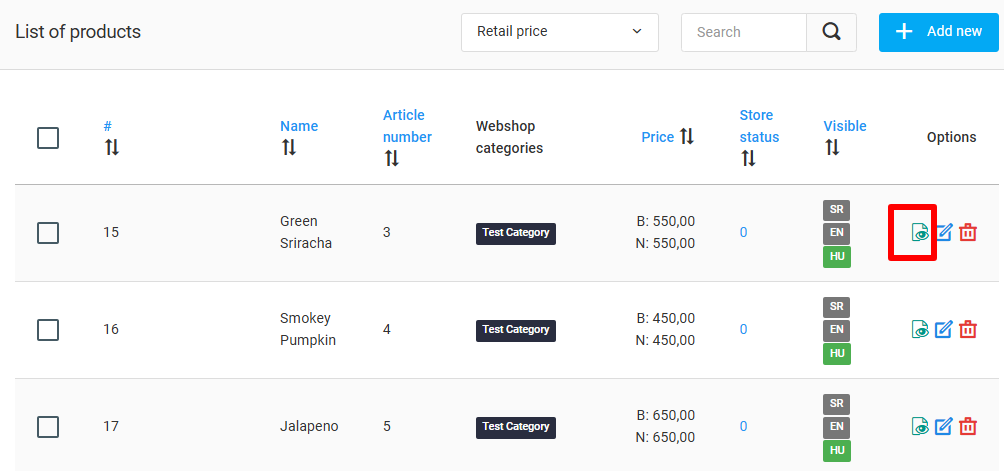Click the magnifier search icon button

click(831, 32)
